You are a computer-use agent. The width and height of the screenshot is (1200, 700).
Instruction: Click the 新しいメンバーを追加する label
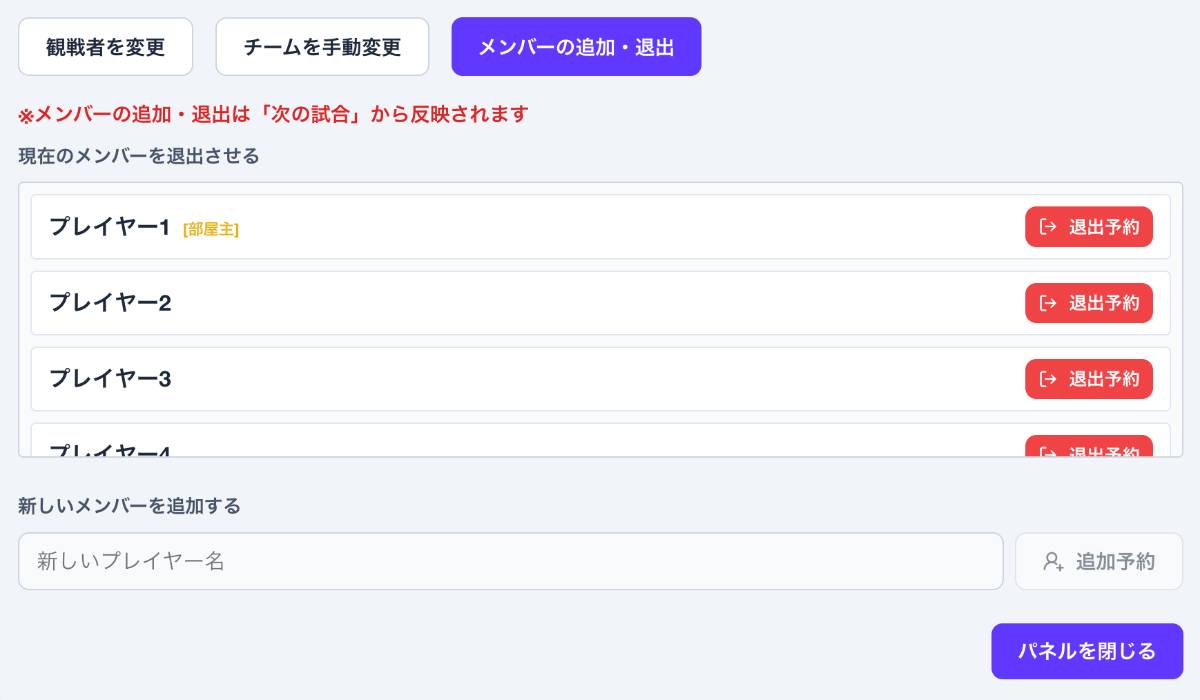point(129,506)
